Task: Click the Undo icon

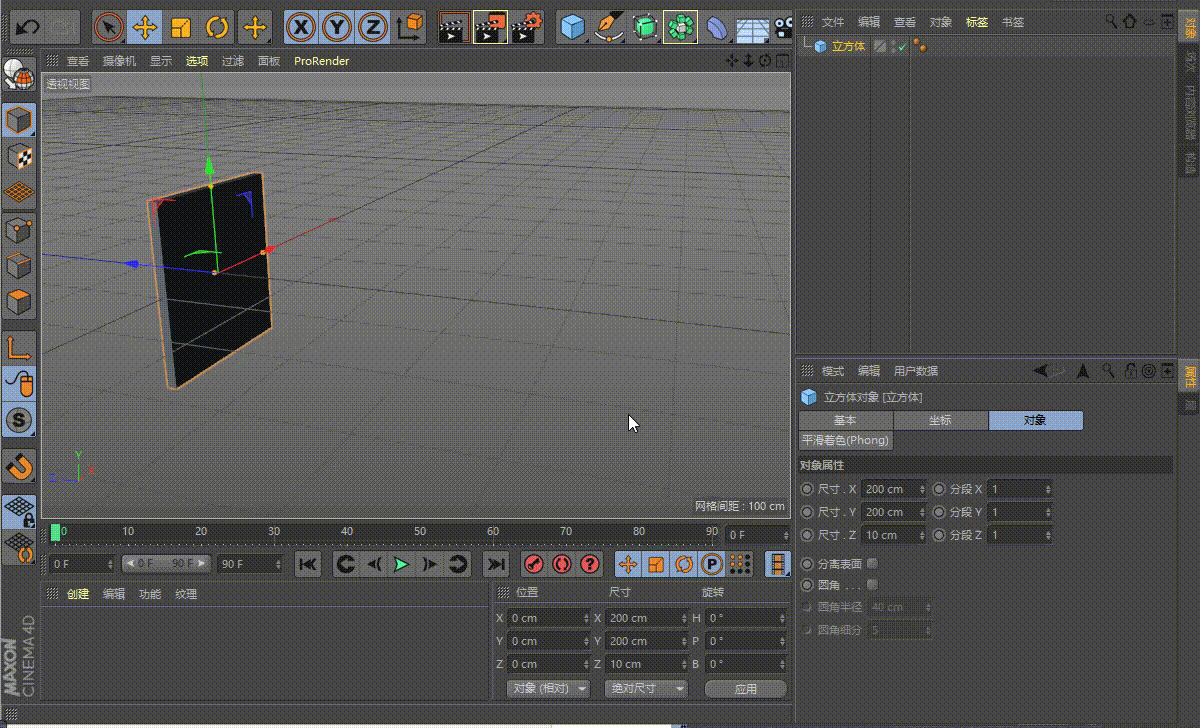Action: (x=26, y=27)
